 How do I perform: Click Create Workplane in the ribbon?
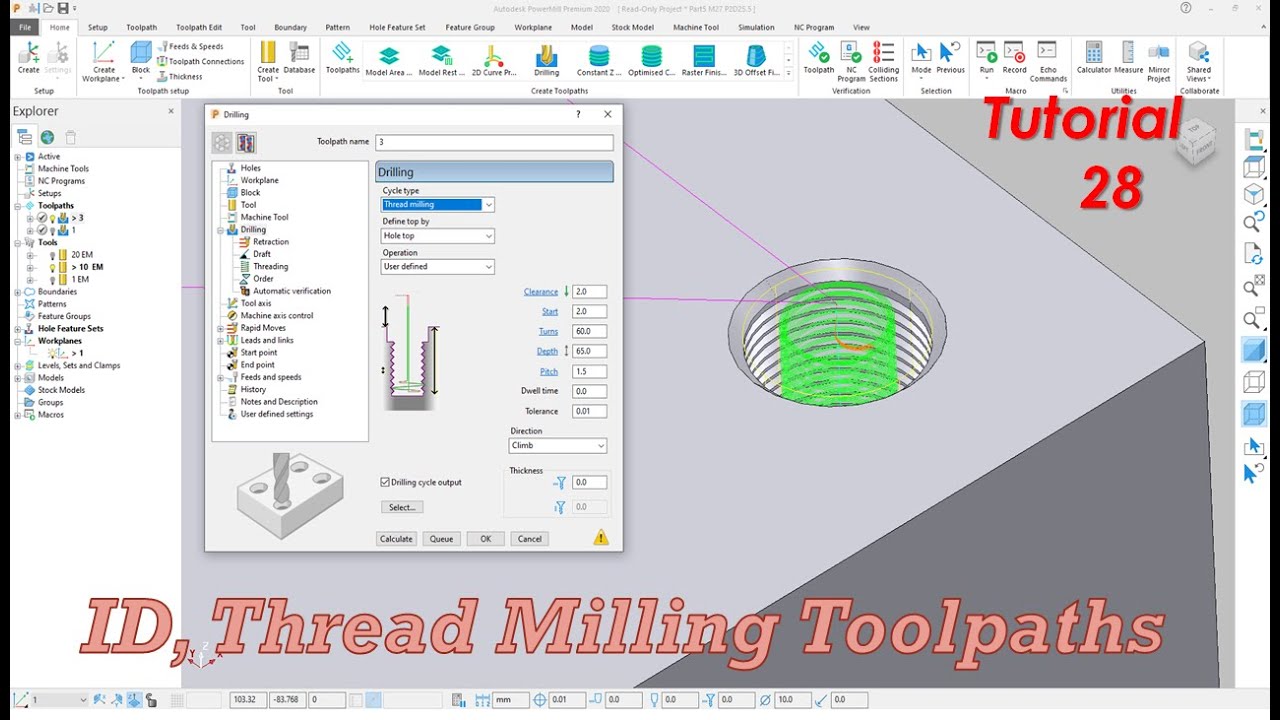(104, 61)
